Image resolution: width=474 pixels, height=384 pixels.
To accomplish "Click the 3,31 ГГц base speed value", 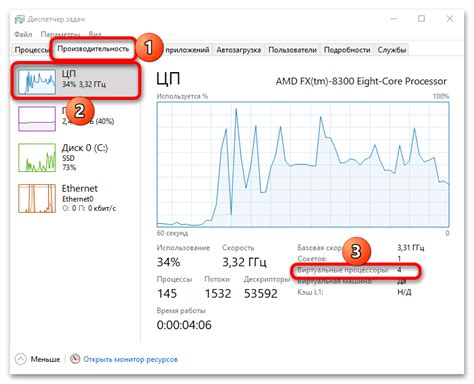I will tap(411, 248).
